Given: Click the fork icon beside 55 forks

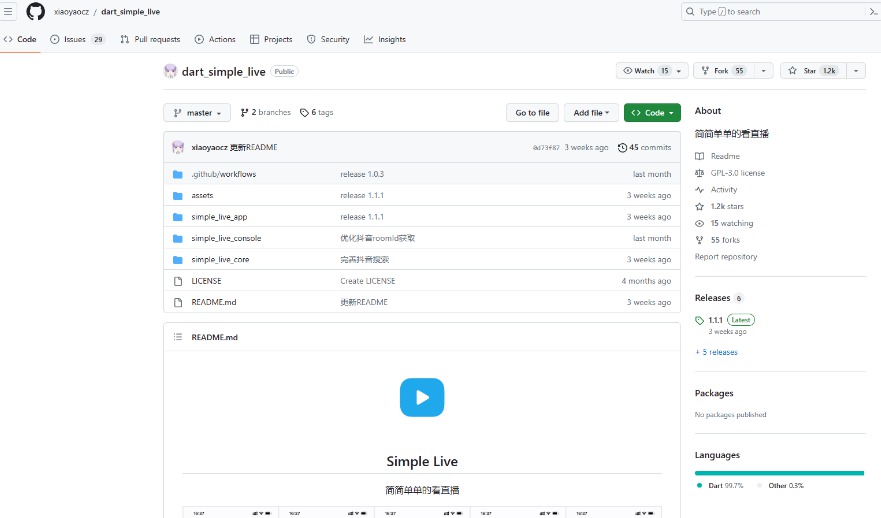Looking at the screenshot, I should 700,240.
